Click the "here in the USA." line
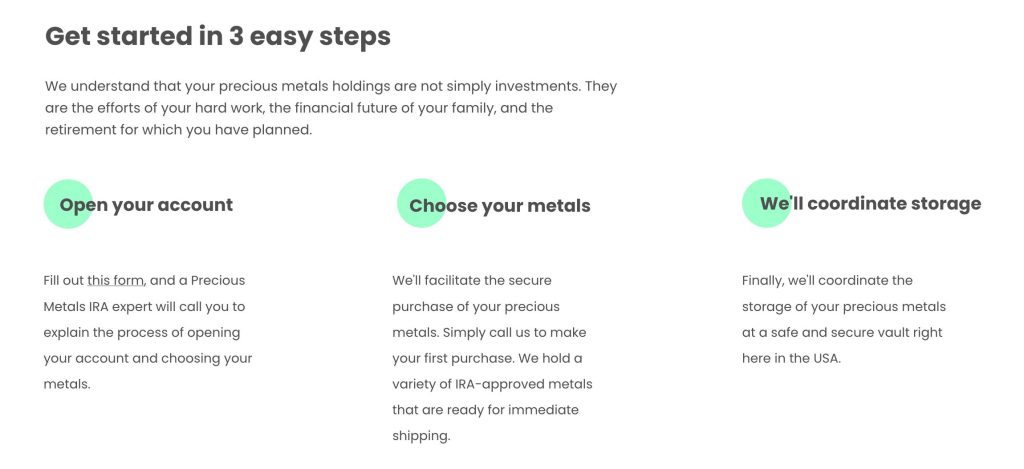Screen dimensions: 1024x469 pyautogui.click(x=791, y=358)
